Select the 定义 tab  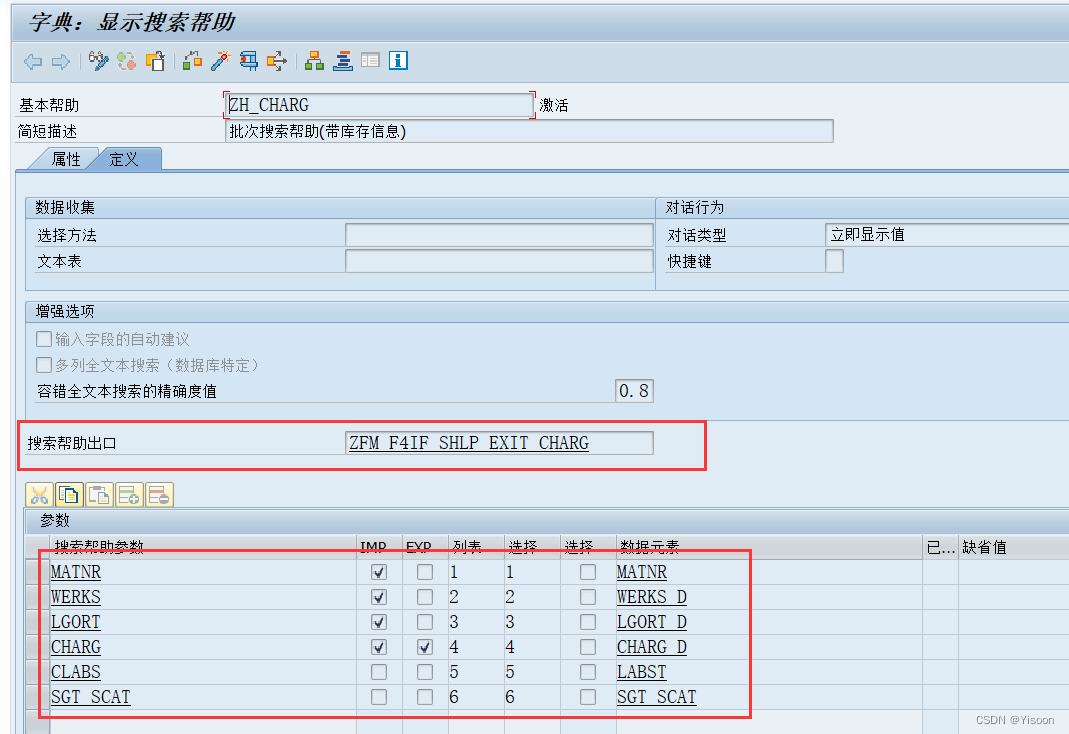(x=124, y=158)
